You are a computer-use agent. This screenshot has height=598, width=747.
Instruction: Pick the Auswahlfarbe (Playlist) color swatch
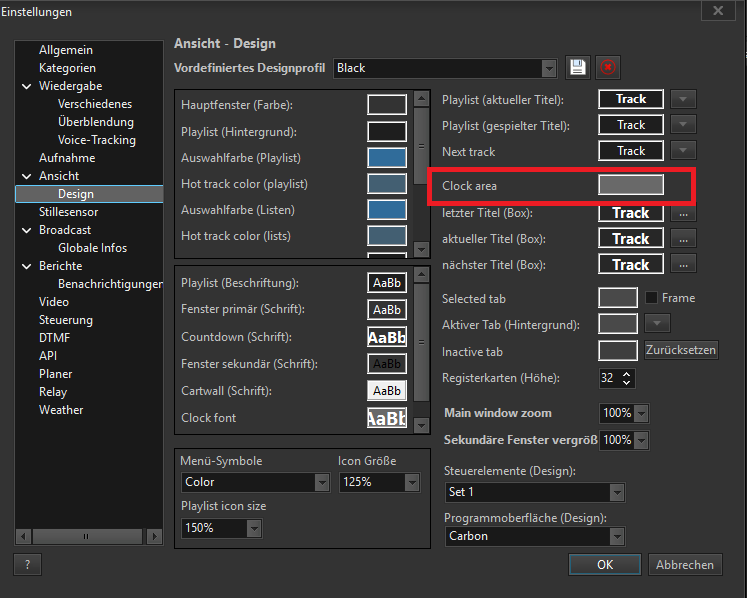coord(387,157)
